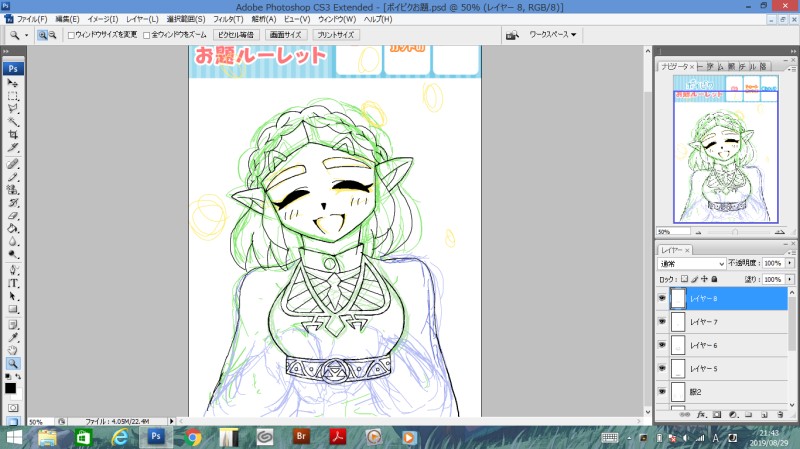800x449 pixels.
Task: Hide レイヤー 6 with eye icon
Action: pos(662,345)
